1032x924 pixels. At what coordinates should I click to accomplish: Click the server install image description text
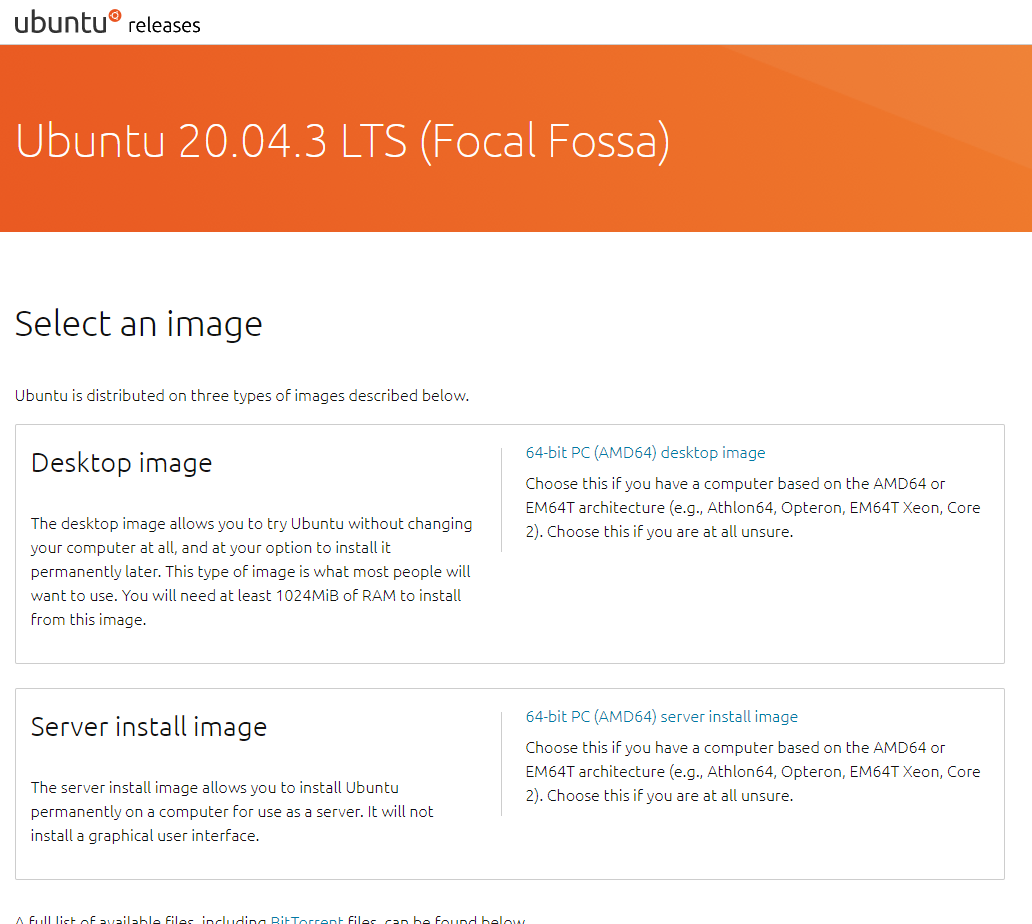click(230, 811)
